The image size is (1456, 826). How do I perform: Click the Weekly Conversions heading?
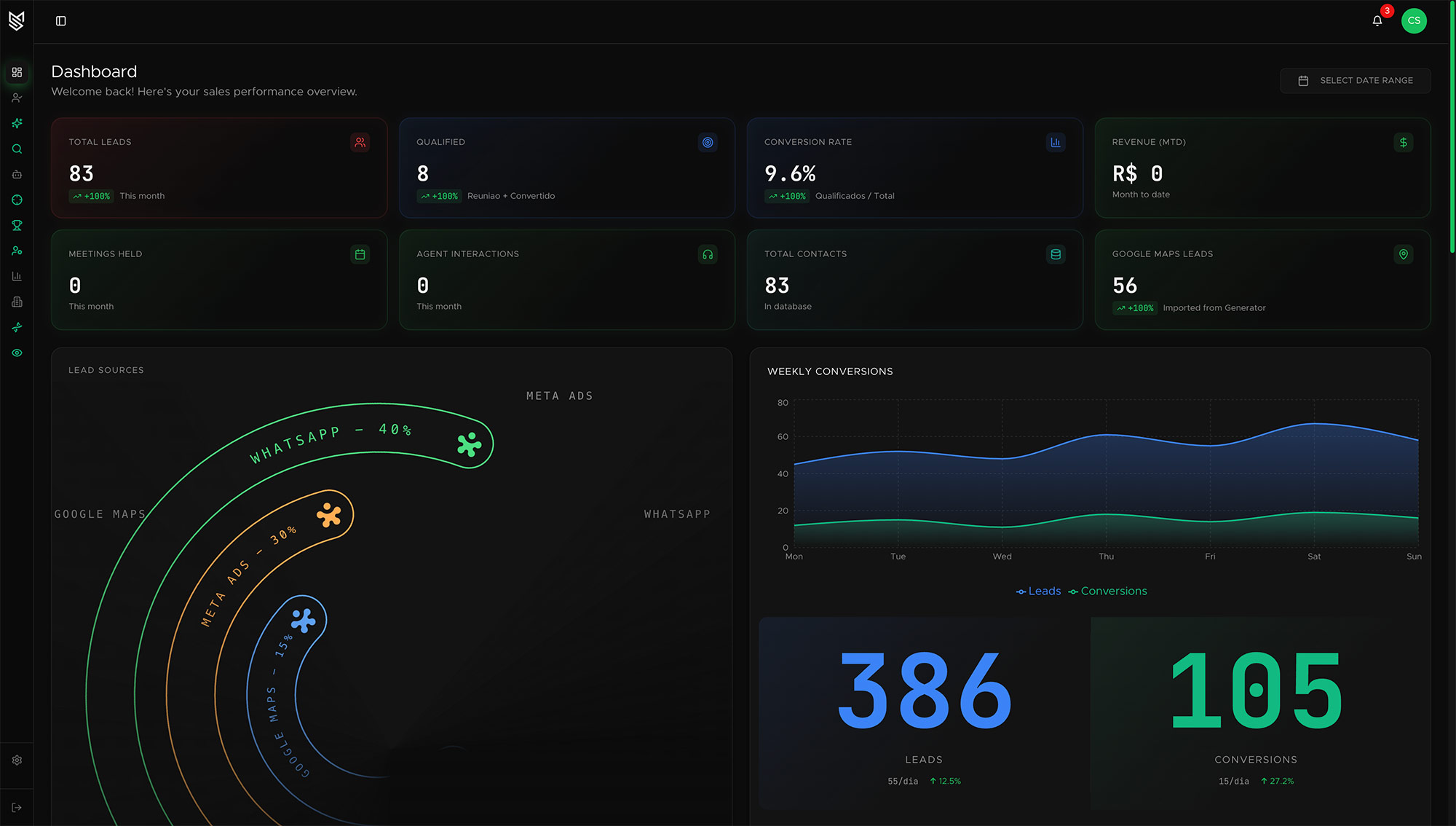tap(830, 371)
